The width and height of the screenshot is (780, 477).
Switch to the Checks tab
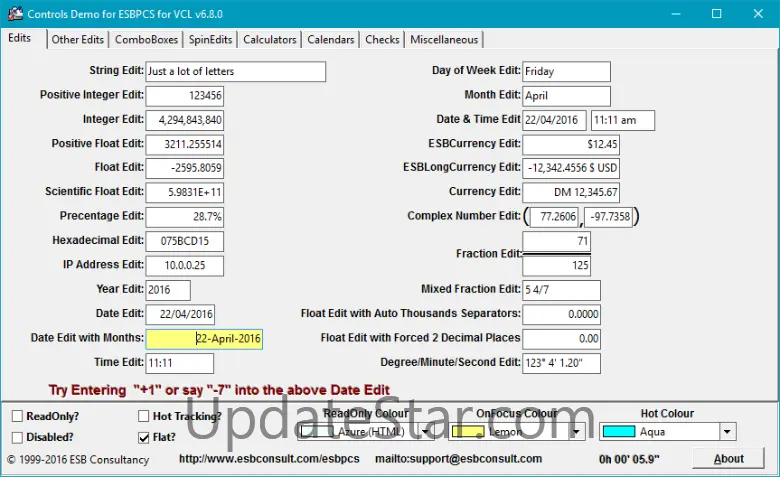(x=382, y=40)
